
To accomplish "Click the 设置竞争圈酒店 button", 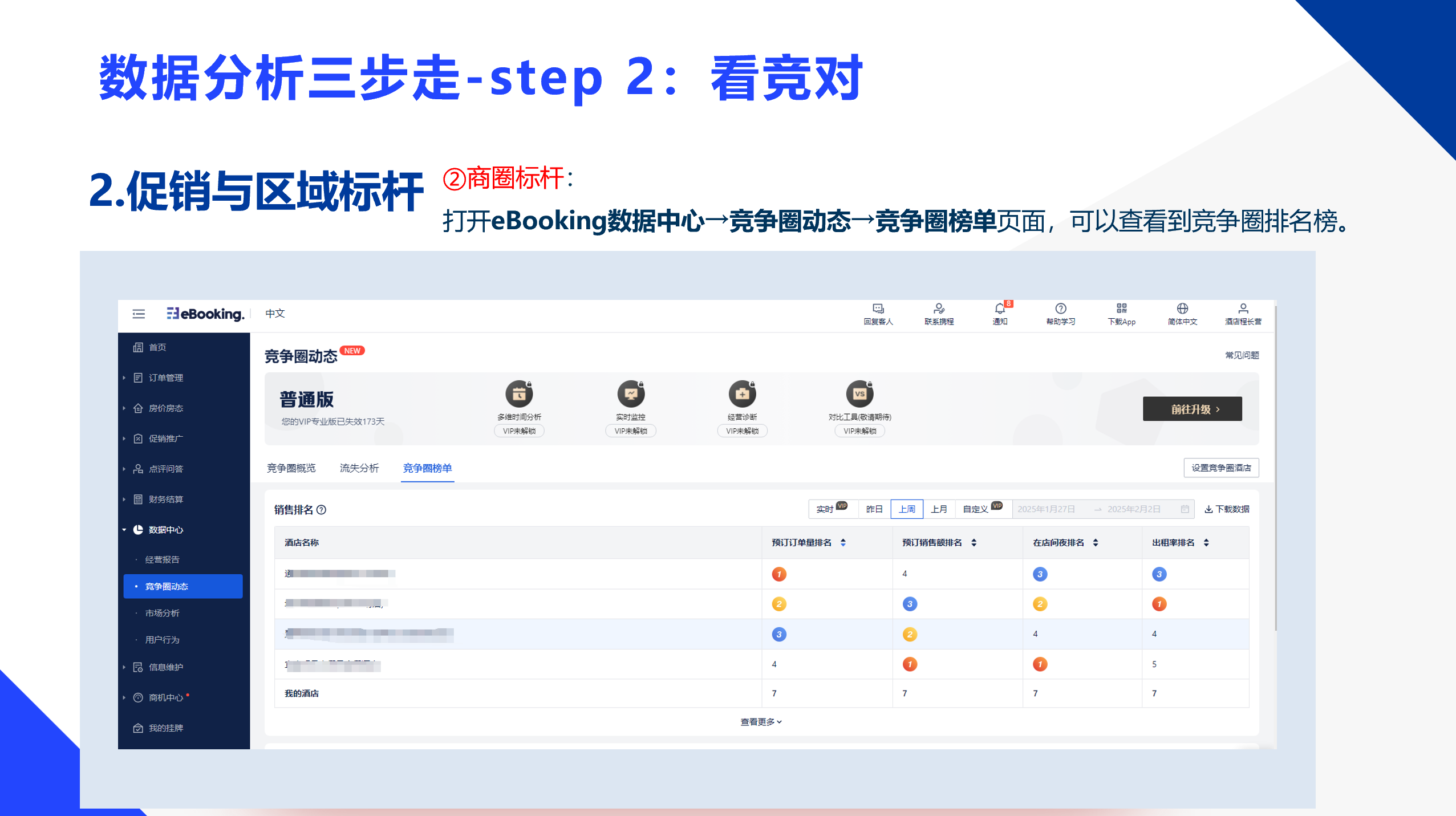I will 1220,468.
